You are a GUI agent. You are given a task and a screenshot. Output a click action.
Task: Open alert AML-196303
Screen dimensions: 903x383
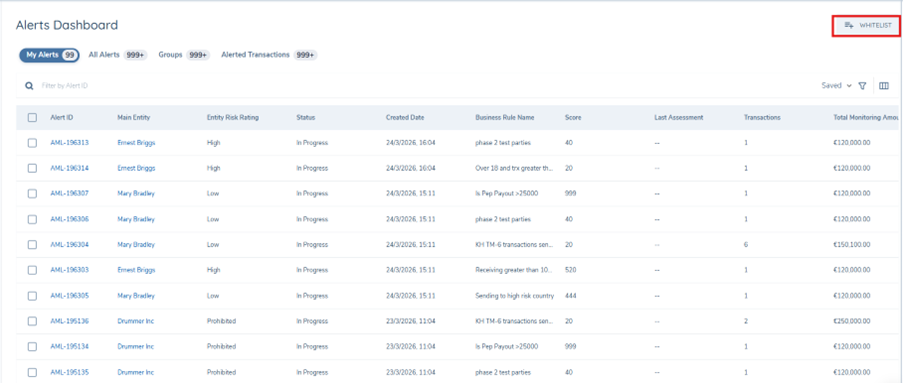point(70,270)
